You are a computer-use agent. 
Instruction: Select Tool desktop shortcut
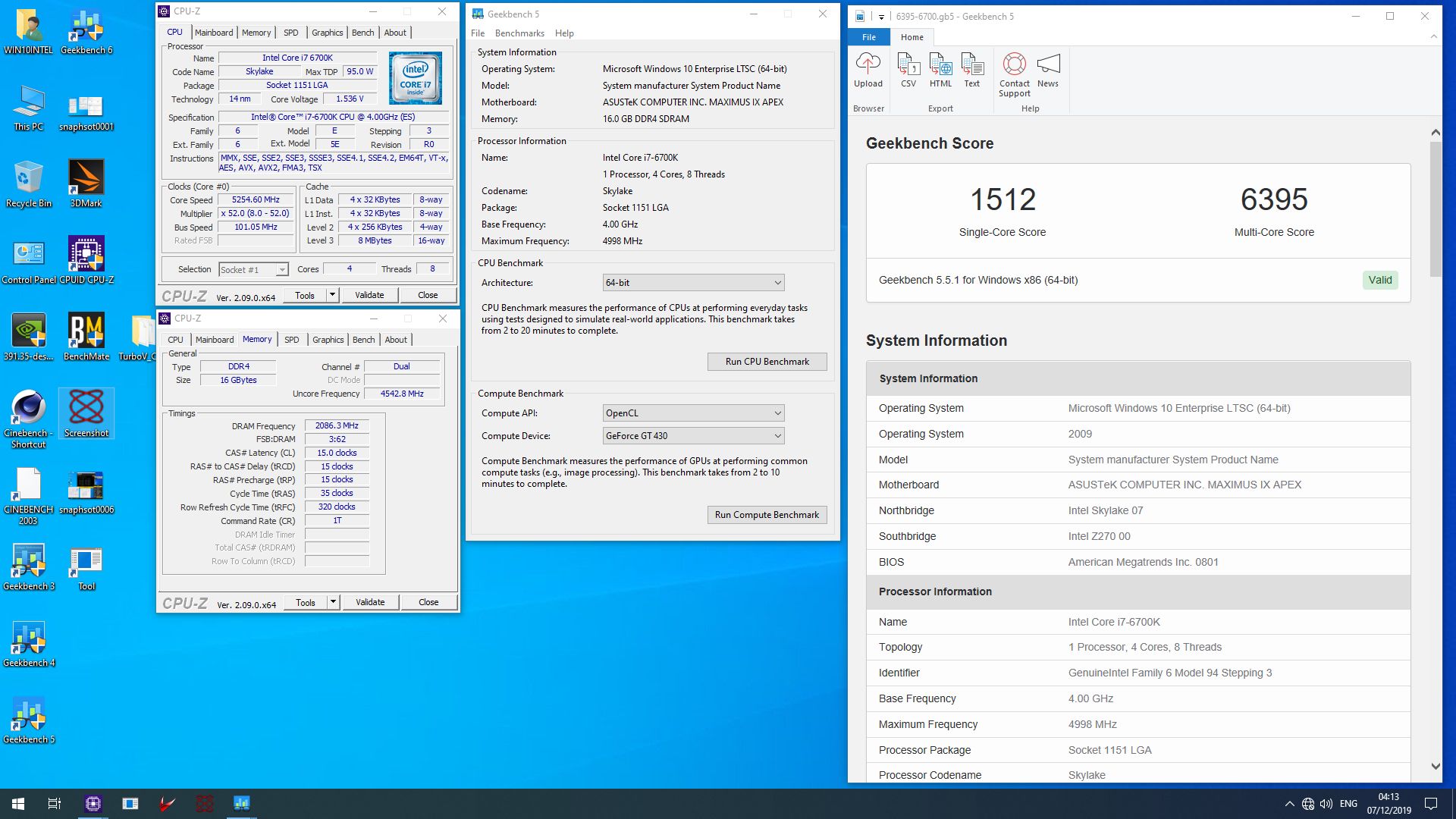[x=86, y=568]
